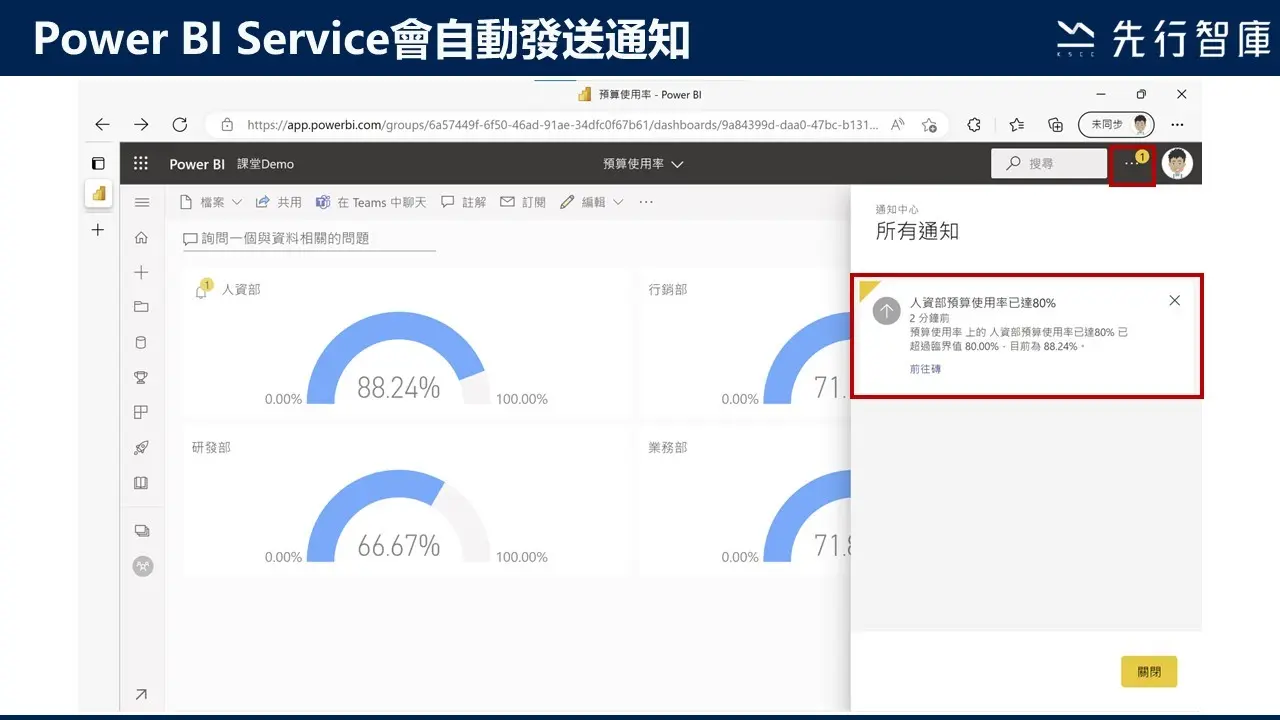This screenshot has width=1280, height=720.
Task: Click the 未同步 browser profile button
Action: [1116, 125]
